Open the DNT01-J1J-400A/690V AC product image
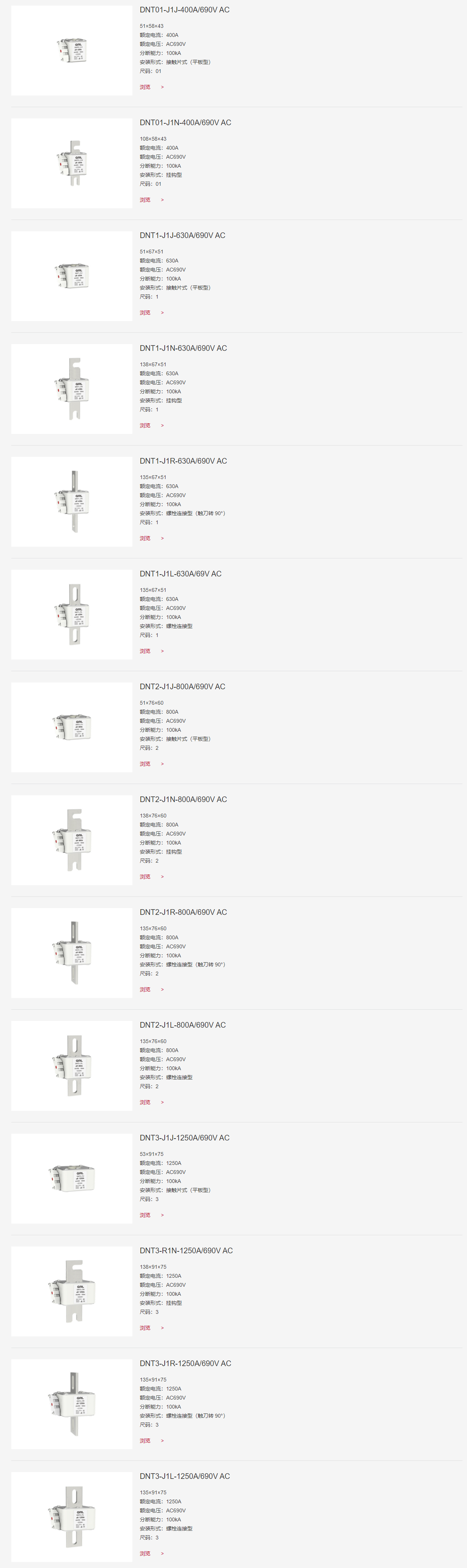Viewport: 467px width, 1568px height. click(x=72, y=50)
